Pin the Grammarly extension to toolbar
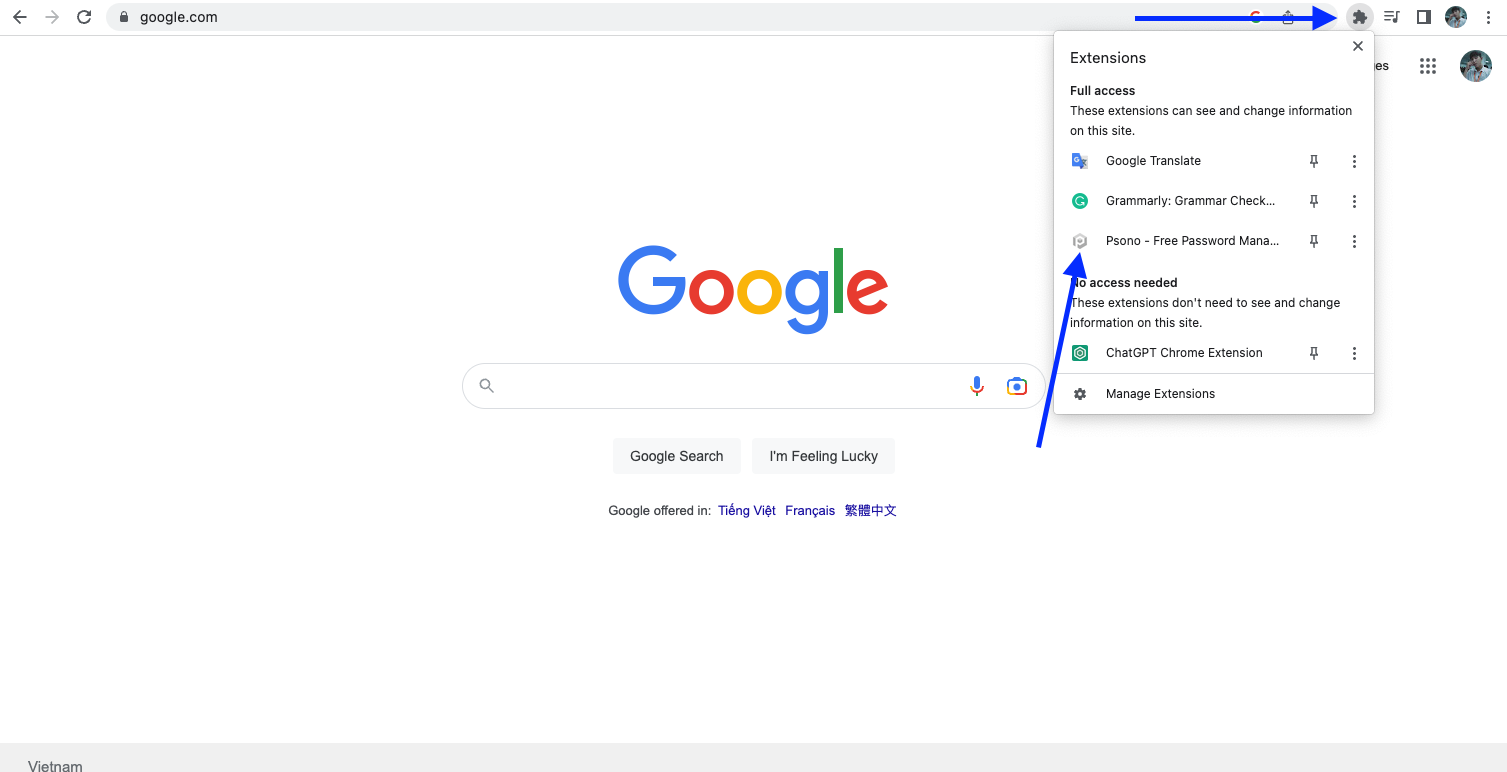The height and width of the screenshot is (772, 1507). click(x=1314, y=201)
